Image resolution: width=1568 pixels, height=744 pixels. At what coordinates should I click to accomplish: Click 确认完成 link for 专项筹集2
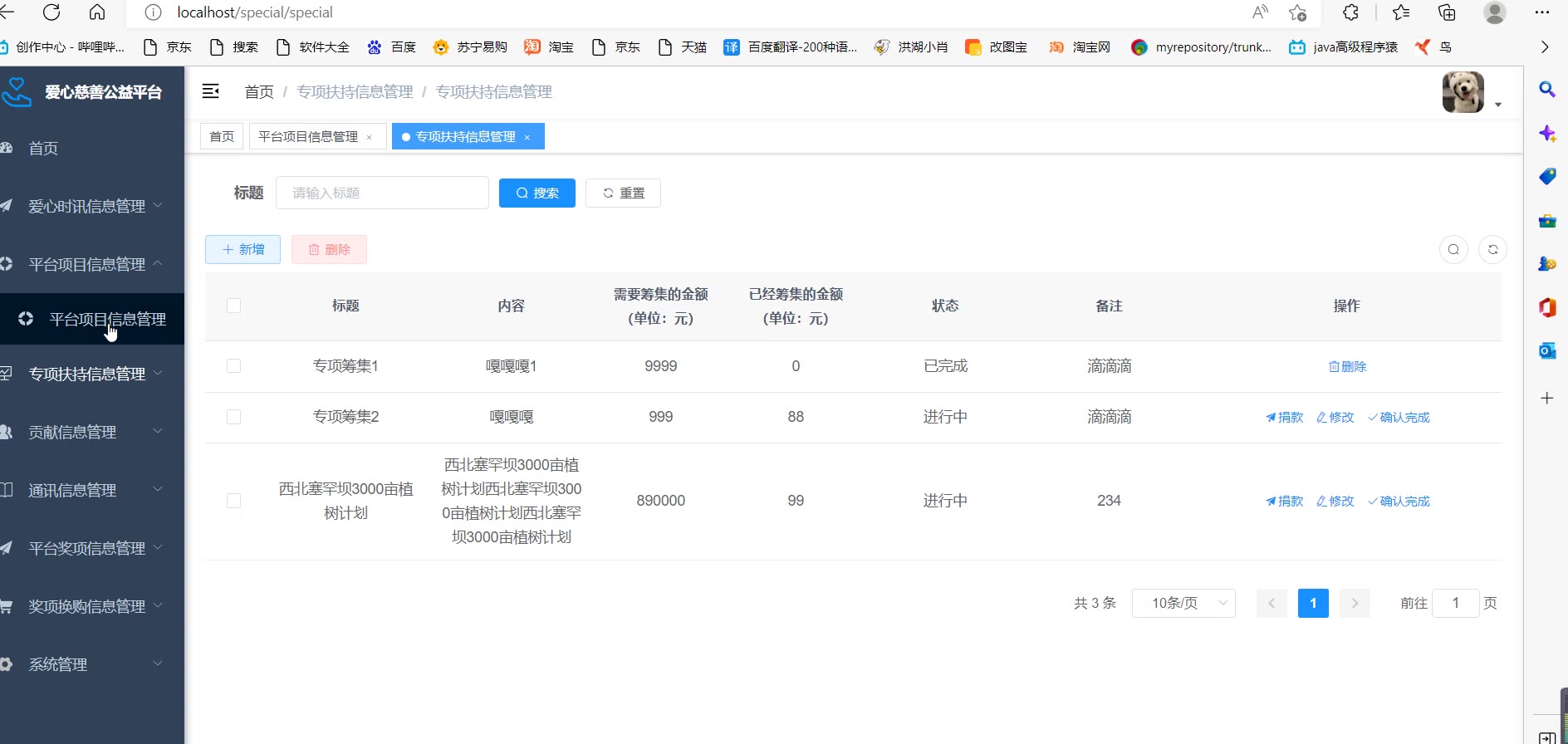[1399, 417]
